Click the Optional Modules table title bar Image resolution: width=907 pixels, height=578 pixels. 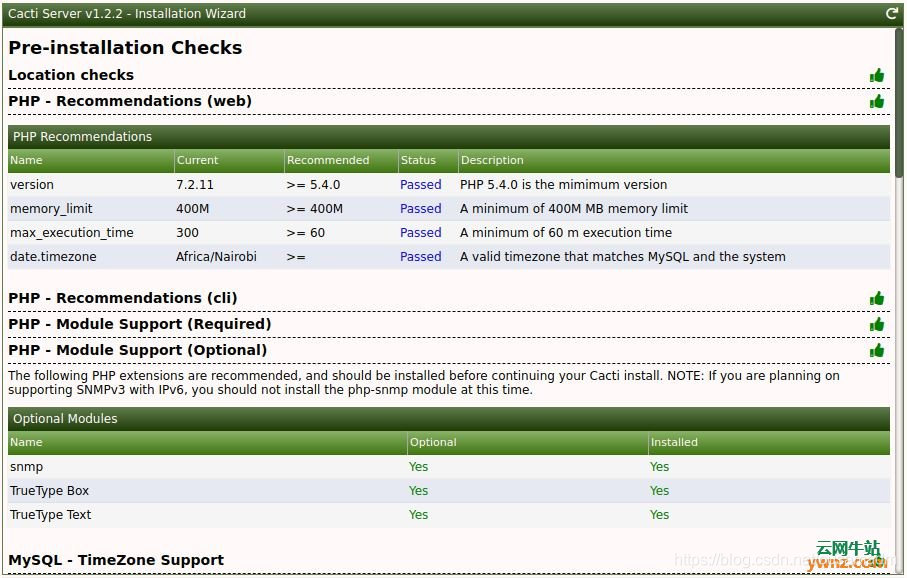point(449,419)
